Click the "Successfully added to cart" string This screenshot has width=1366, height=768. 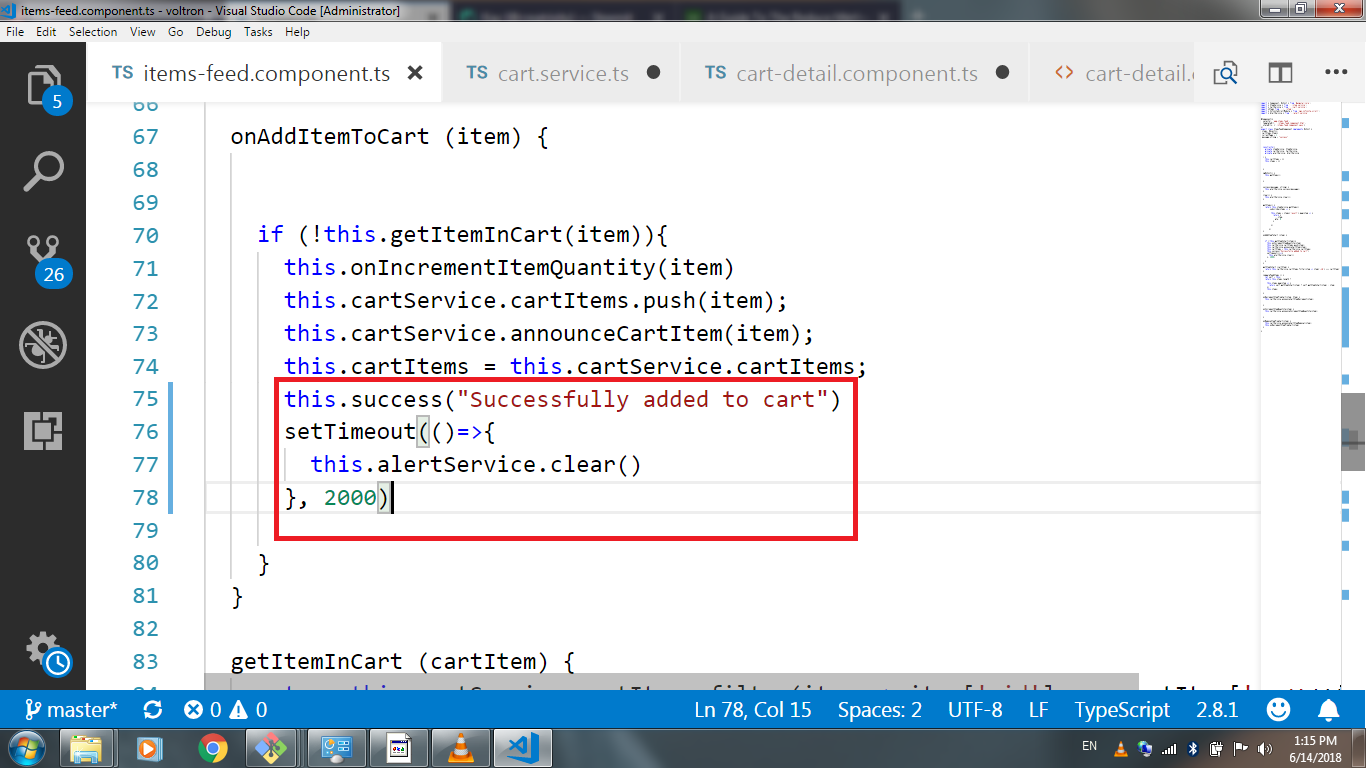(x=642, y=399)
